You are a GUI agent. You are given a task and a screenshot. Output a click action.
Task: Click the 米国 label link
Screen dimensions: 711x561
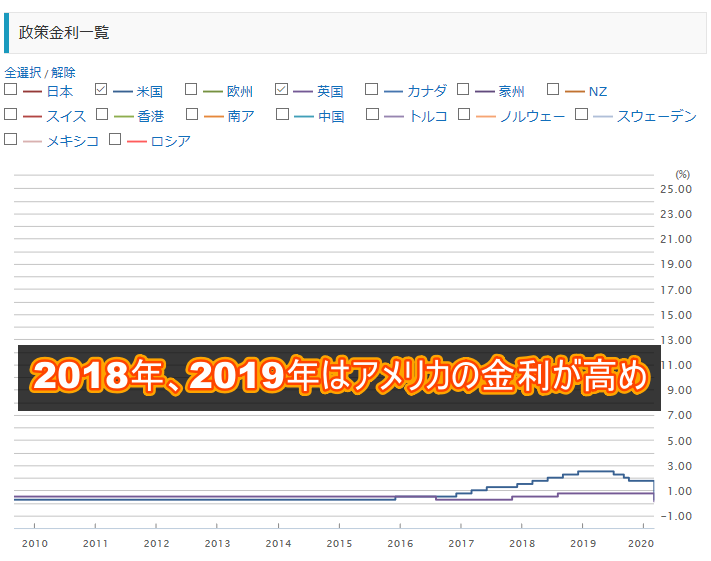(150, 92)
